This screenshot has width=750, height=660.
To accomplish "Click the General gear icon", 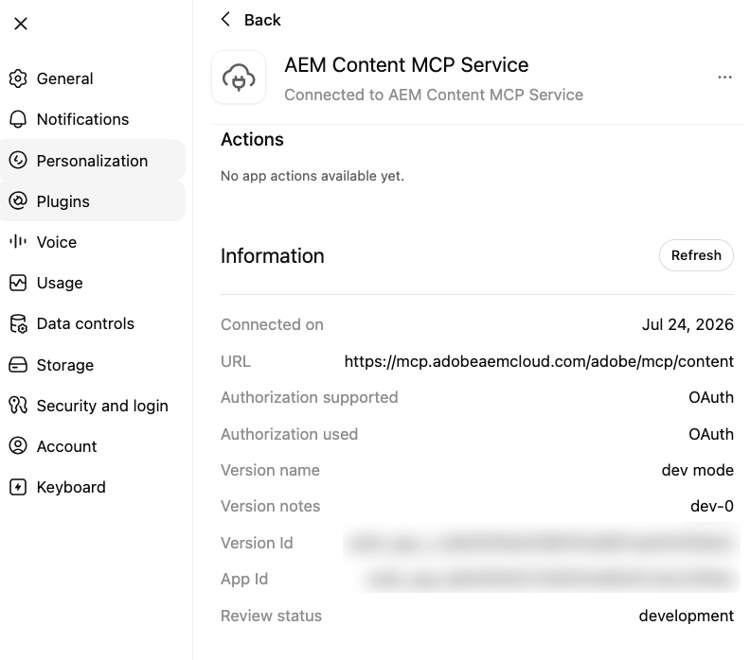I will point(18,78).
